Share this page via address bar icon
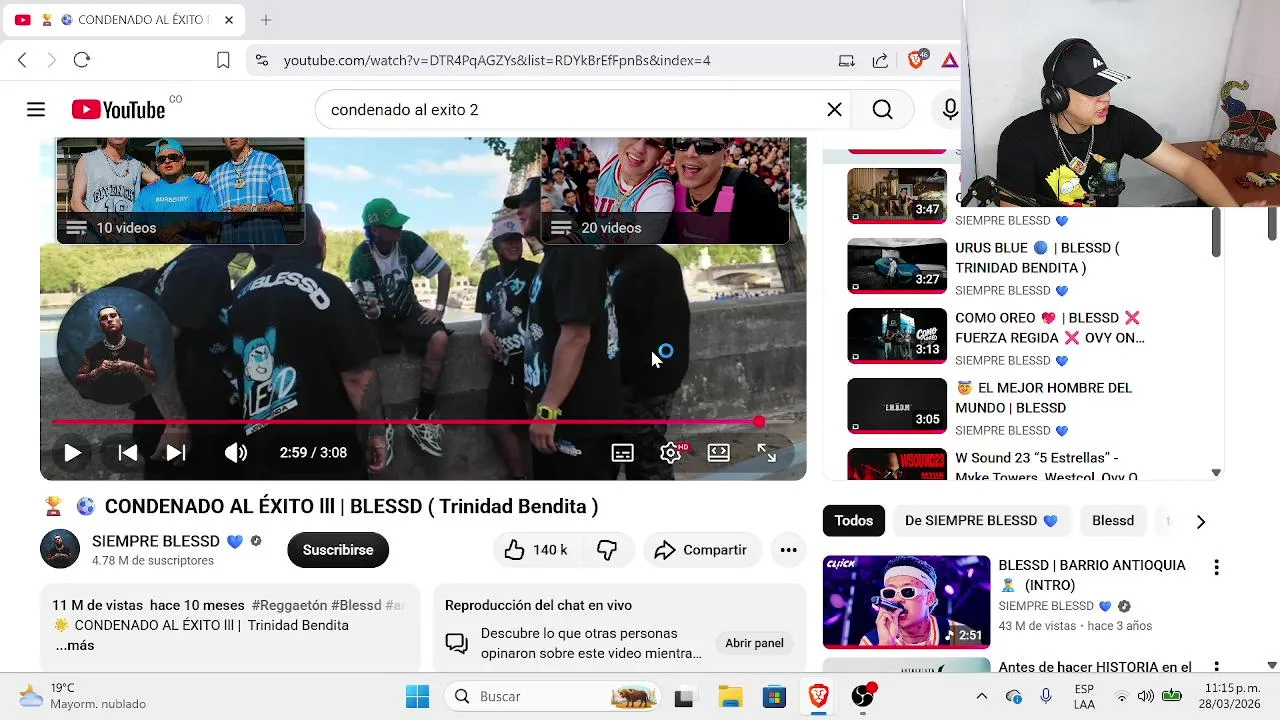1280x720 pixels. 880,60
